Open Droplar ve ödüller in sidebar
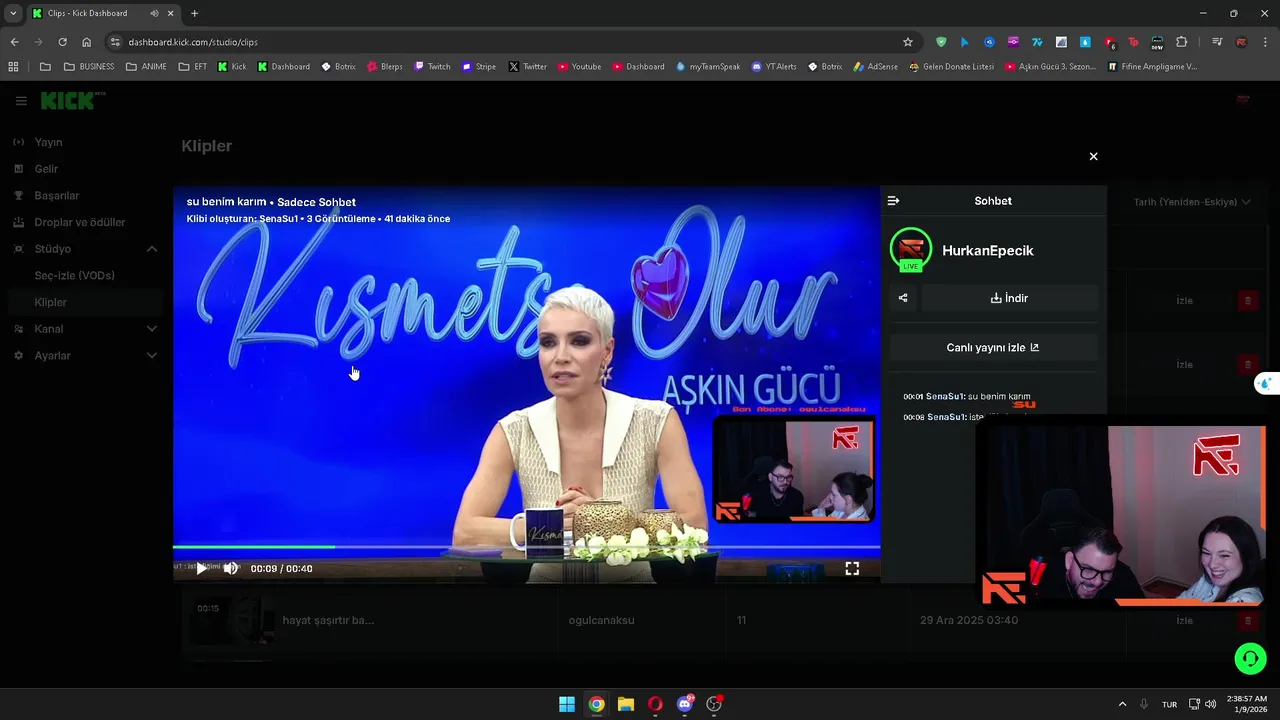Viewport: 1280px width, 720px height. click(x=79, y=222)
